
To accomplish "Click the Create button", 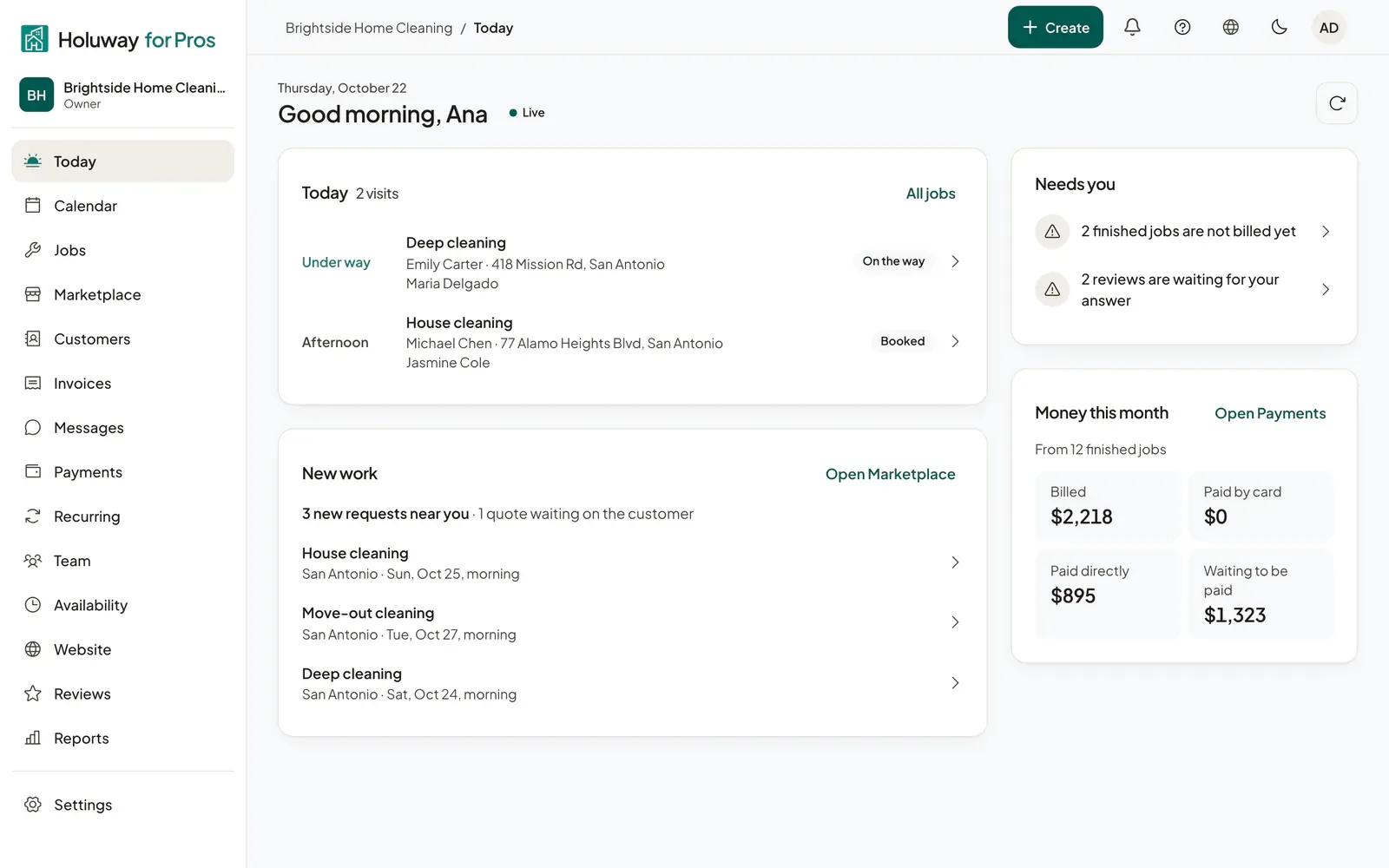I will tap(1055, 27).
